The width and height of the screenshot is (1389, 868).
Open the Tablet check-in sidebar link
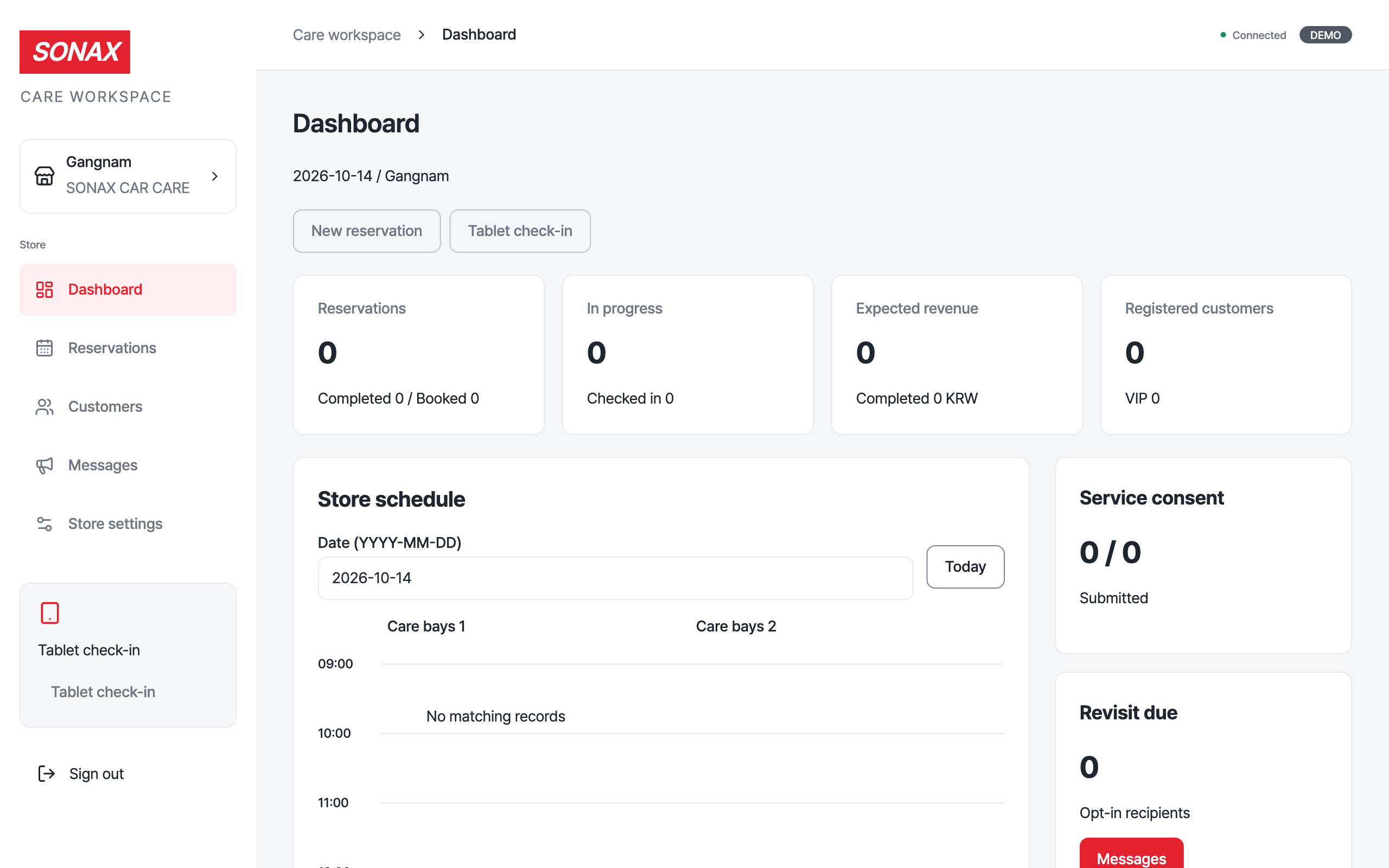point(103,692)
